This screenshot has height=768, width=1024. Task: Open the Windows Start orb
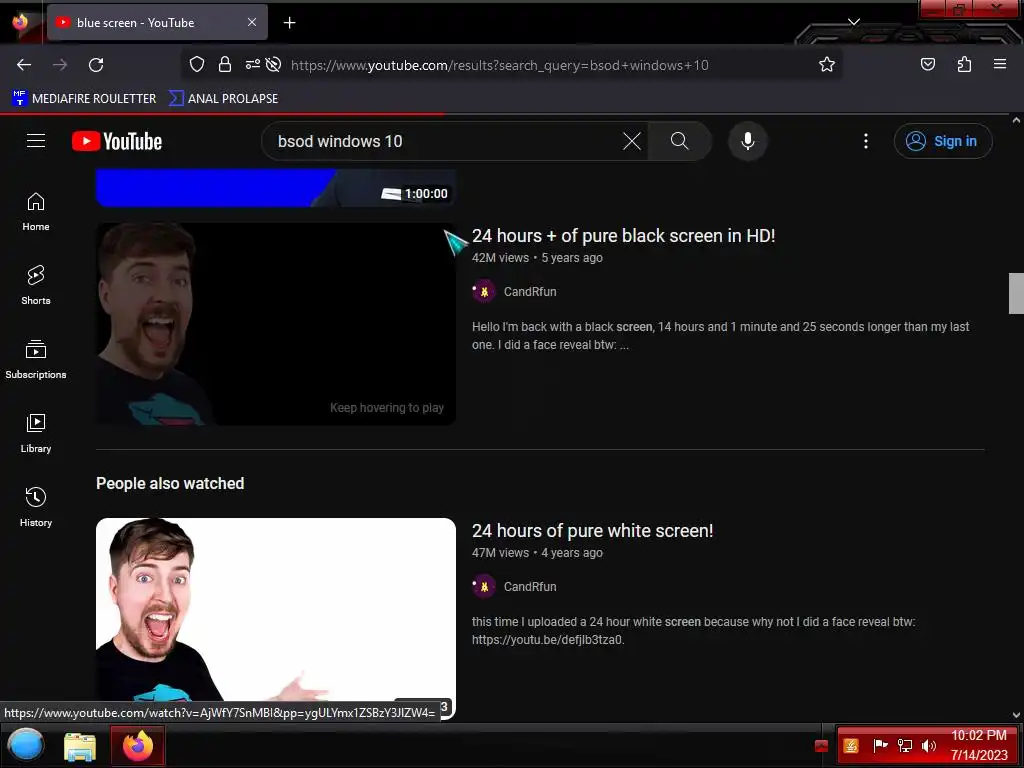26,745
